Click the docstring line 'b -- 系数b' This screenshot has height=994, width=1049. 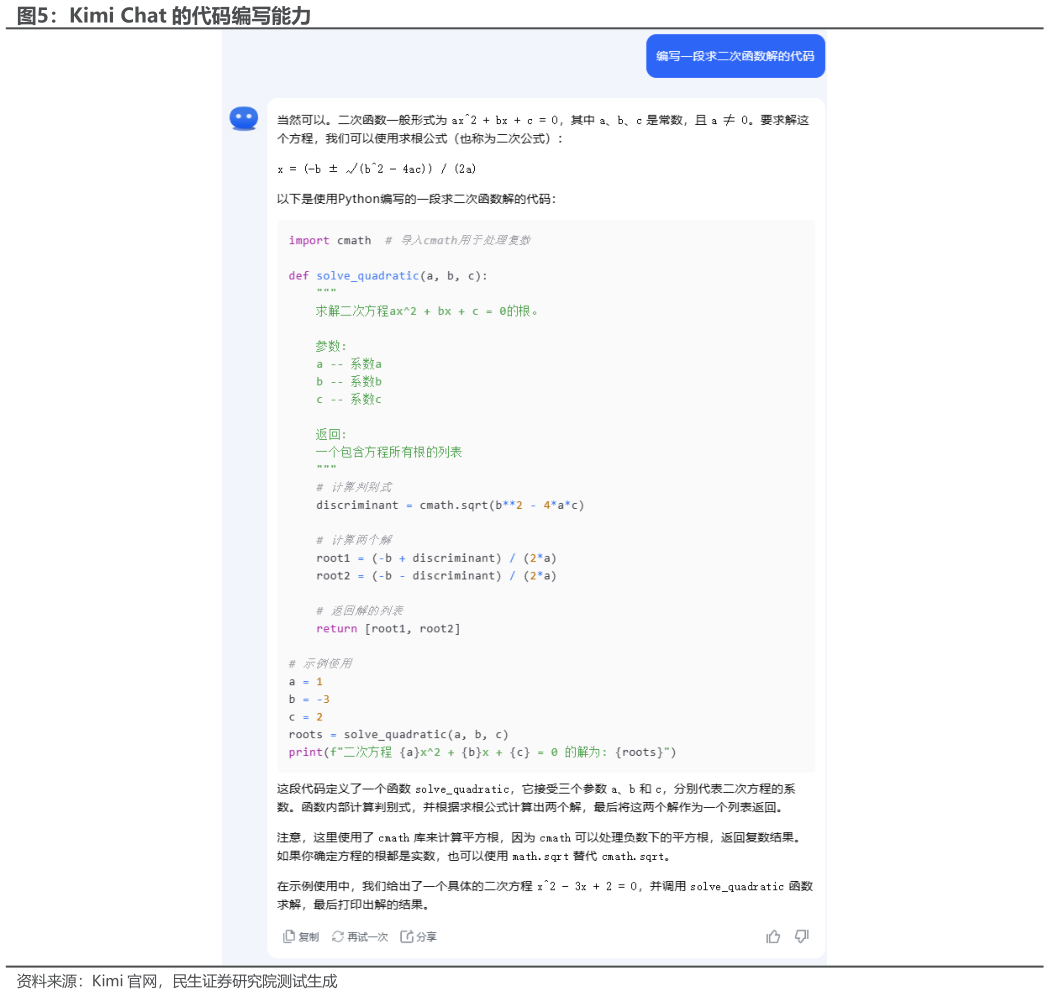coord(349,381)
